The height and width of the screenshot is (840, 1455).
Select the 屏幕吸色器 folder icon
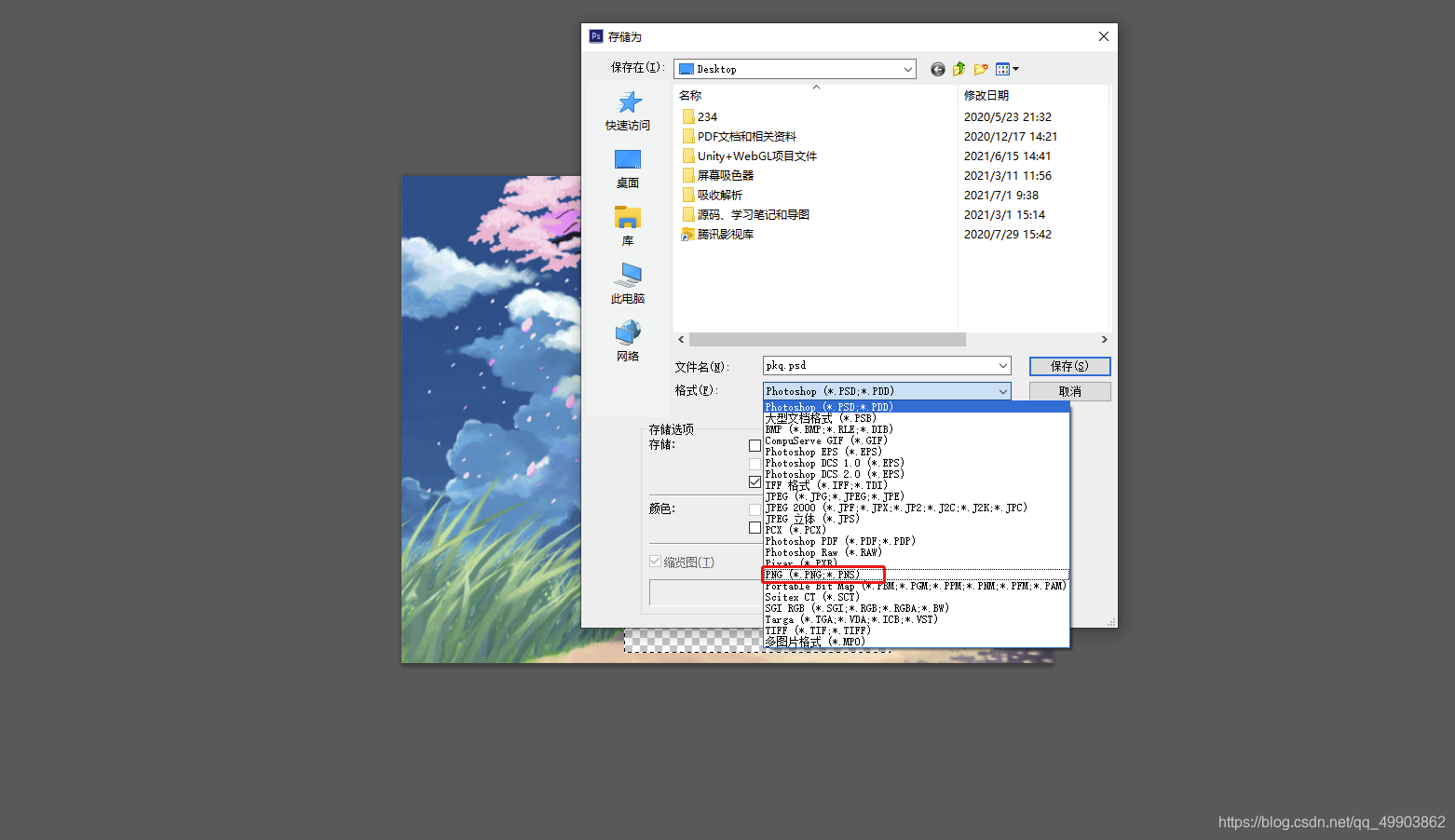[687, 175]
